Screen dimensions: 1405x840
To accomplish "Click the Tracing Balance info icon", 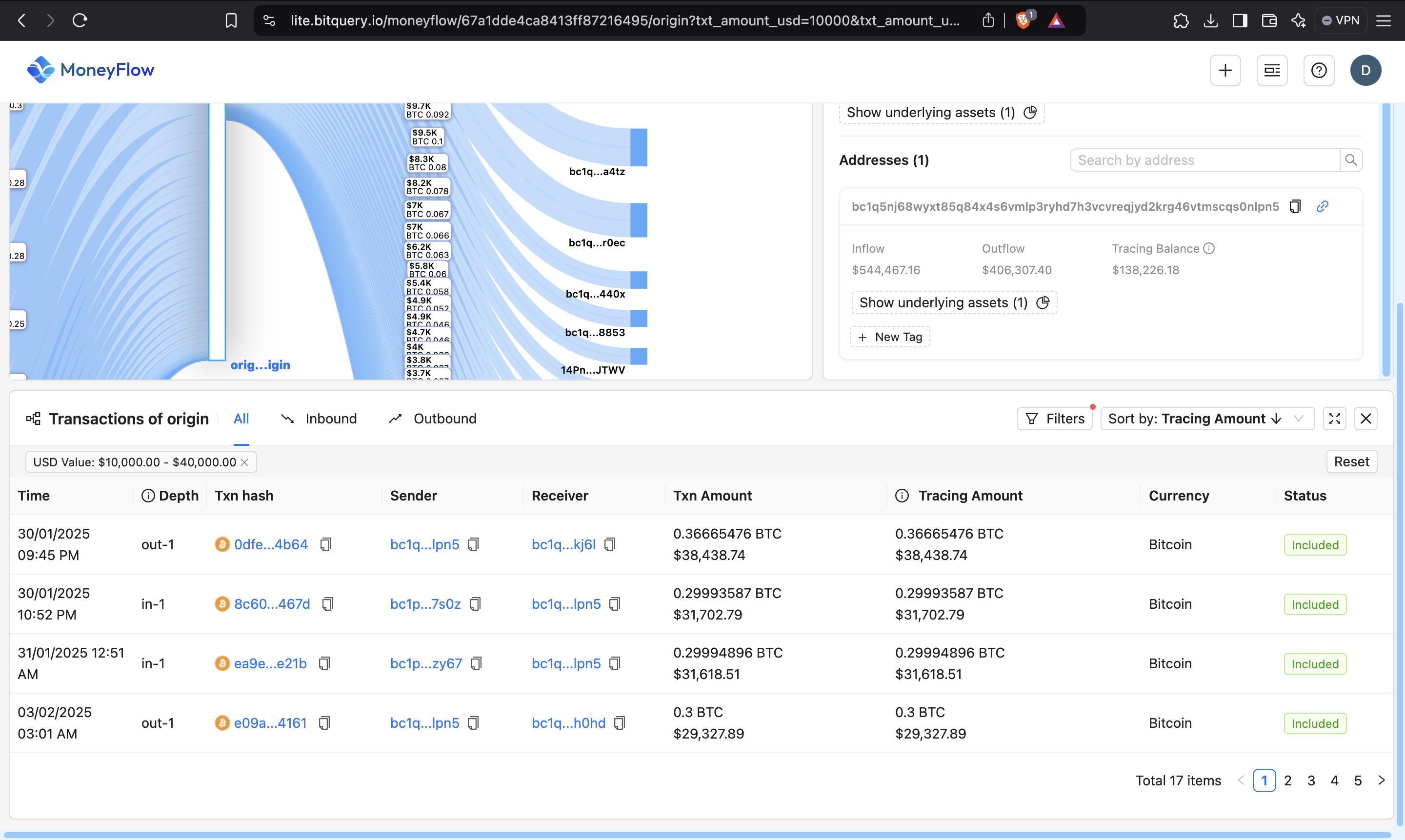I will pyautogui.click(x=1209, y=248).
